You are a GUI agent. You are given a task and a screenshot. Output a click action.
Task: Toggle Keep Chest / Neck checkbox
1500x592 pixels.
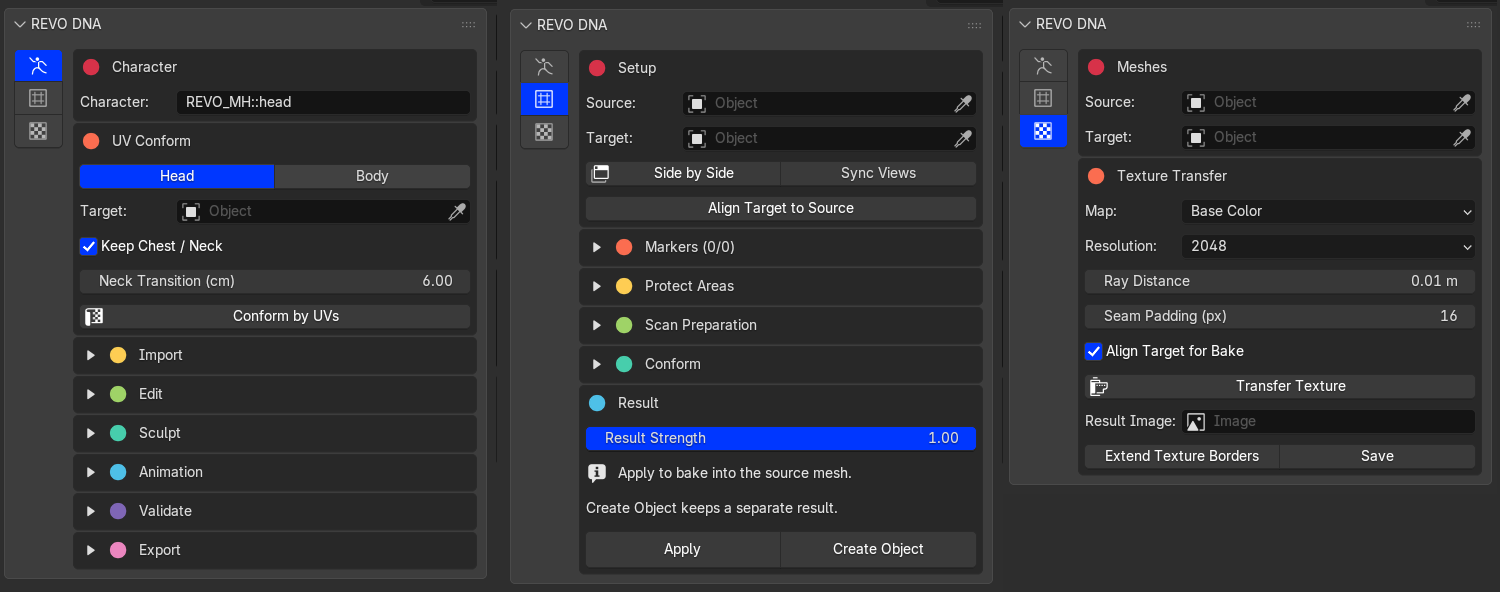coord(89,246)
